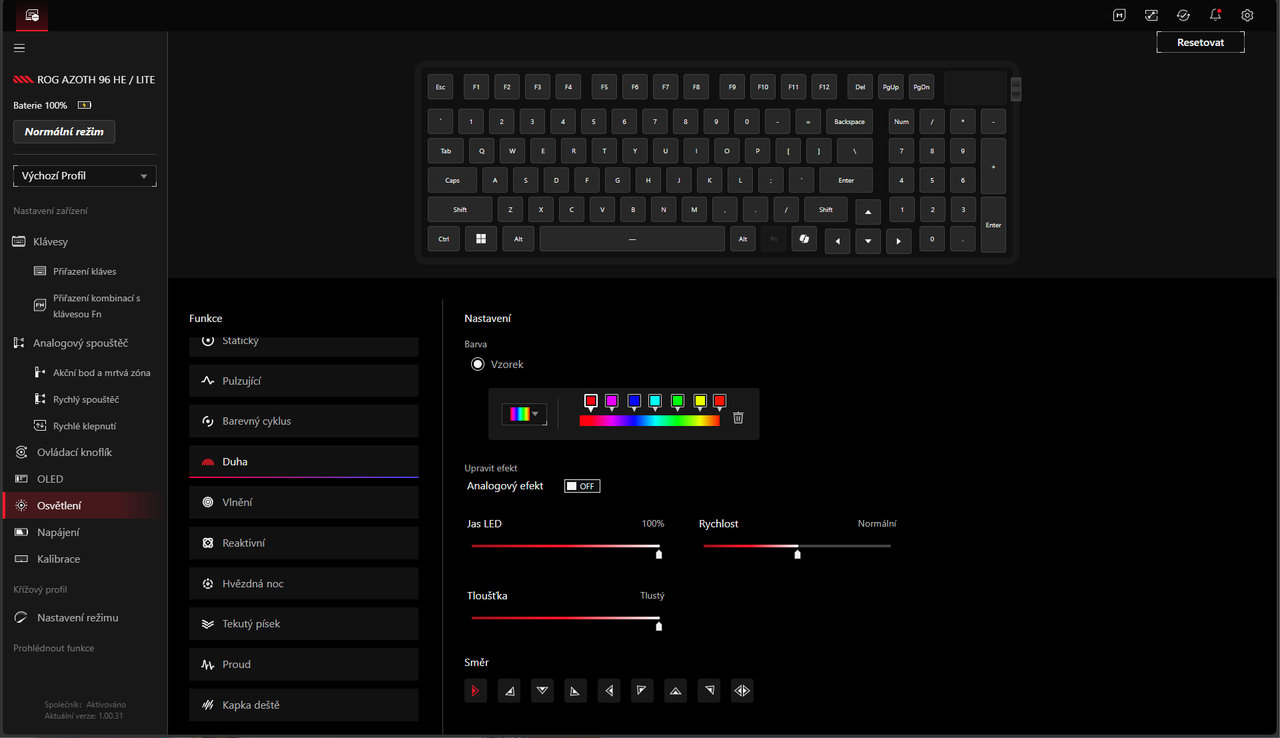Open Přiřazení kombinací s klávesou Fn
This screenshot has height=738, width=1280.
tap(96, 306)
